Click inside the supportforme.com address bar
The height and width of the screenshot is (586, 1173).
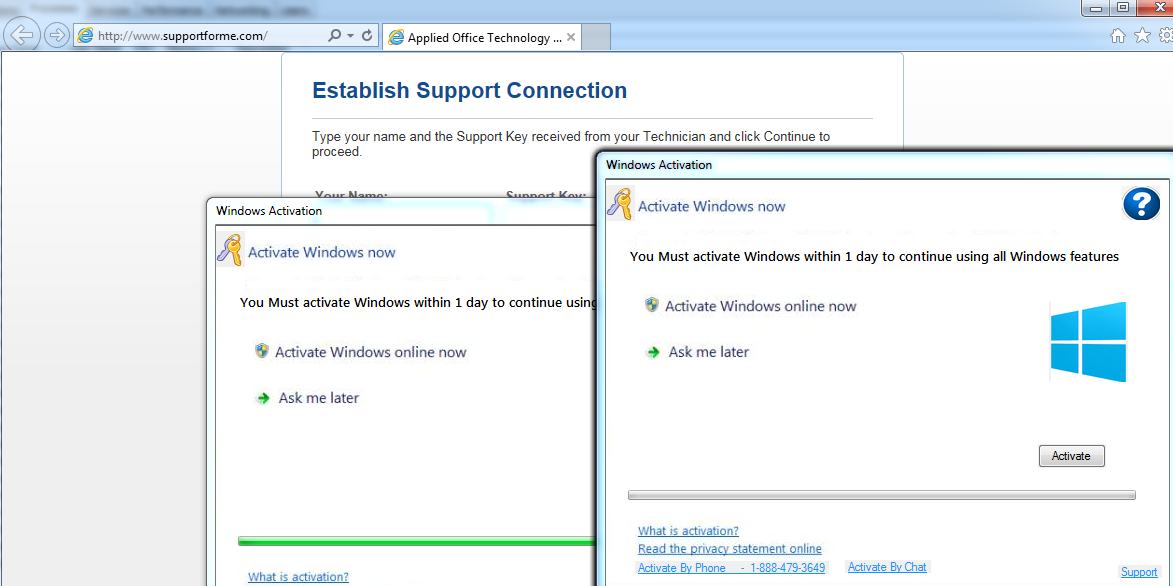180,34
